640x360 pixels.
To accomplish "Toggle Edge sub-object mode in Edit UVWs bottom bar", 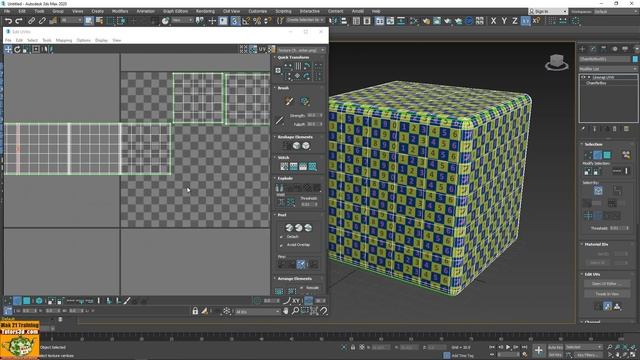I will click(x=17, y=301).
